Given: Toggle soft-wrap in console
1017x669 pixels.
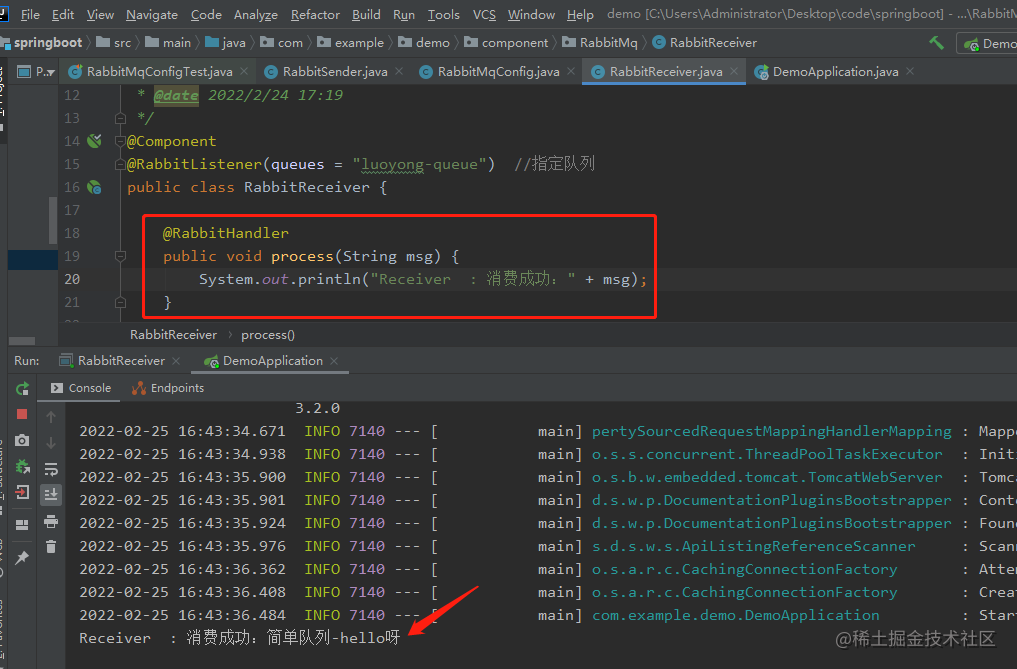Looking at the screenshot, I should coord(51,469).
